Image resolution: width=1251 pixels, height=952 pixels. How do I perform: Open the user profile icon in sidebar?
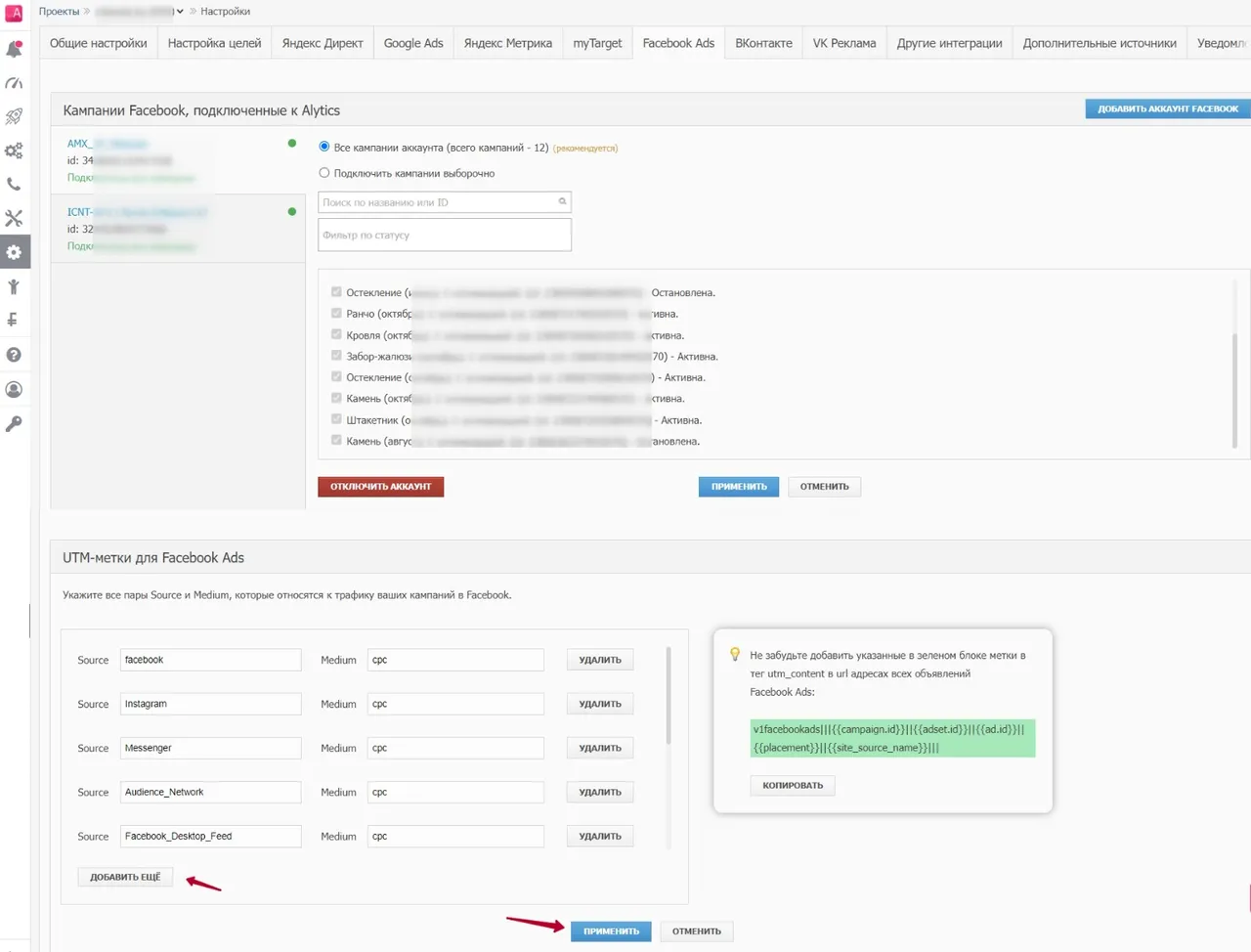(x=14, y=389)
